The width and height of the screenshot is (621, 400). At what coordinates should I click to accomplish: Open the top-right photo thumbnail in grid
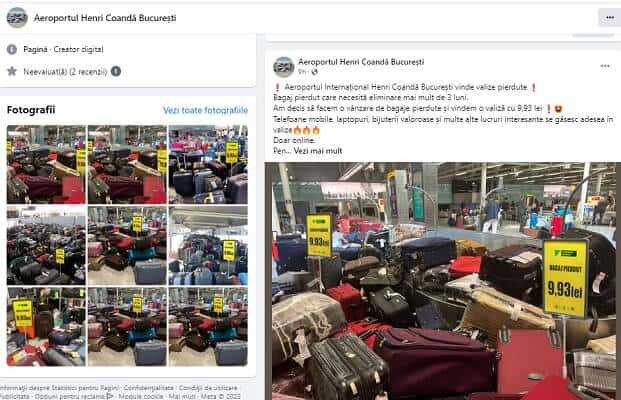point(208,164)
